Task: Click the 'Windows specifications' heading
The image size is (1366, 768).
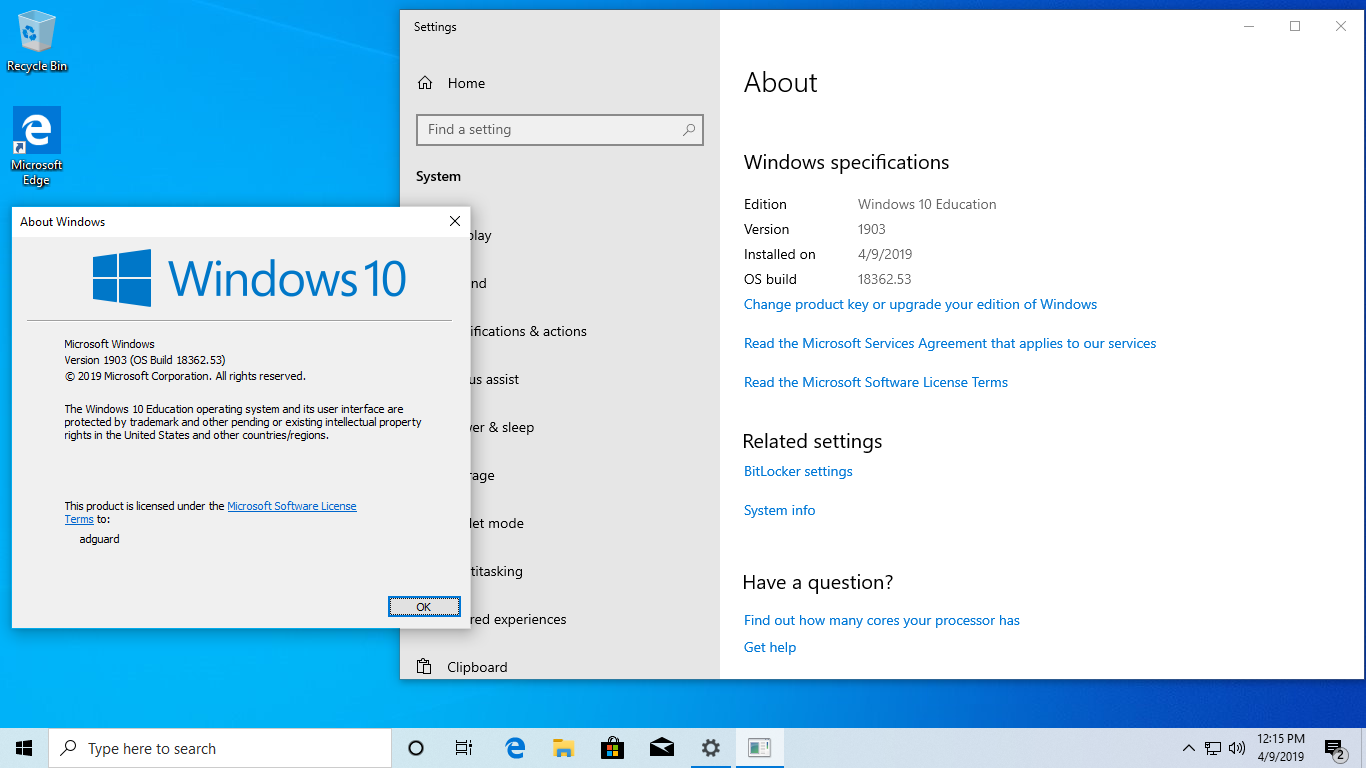Action: point(846,162)
